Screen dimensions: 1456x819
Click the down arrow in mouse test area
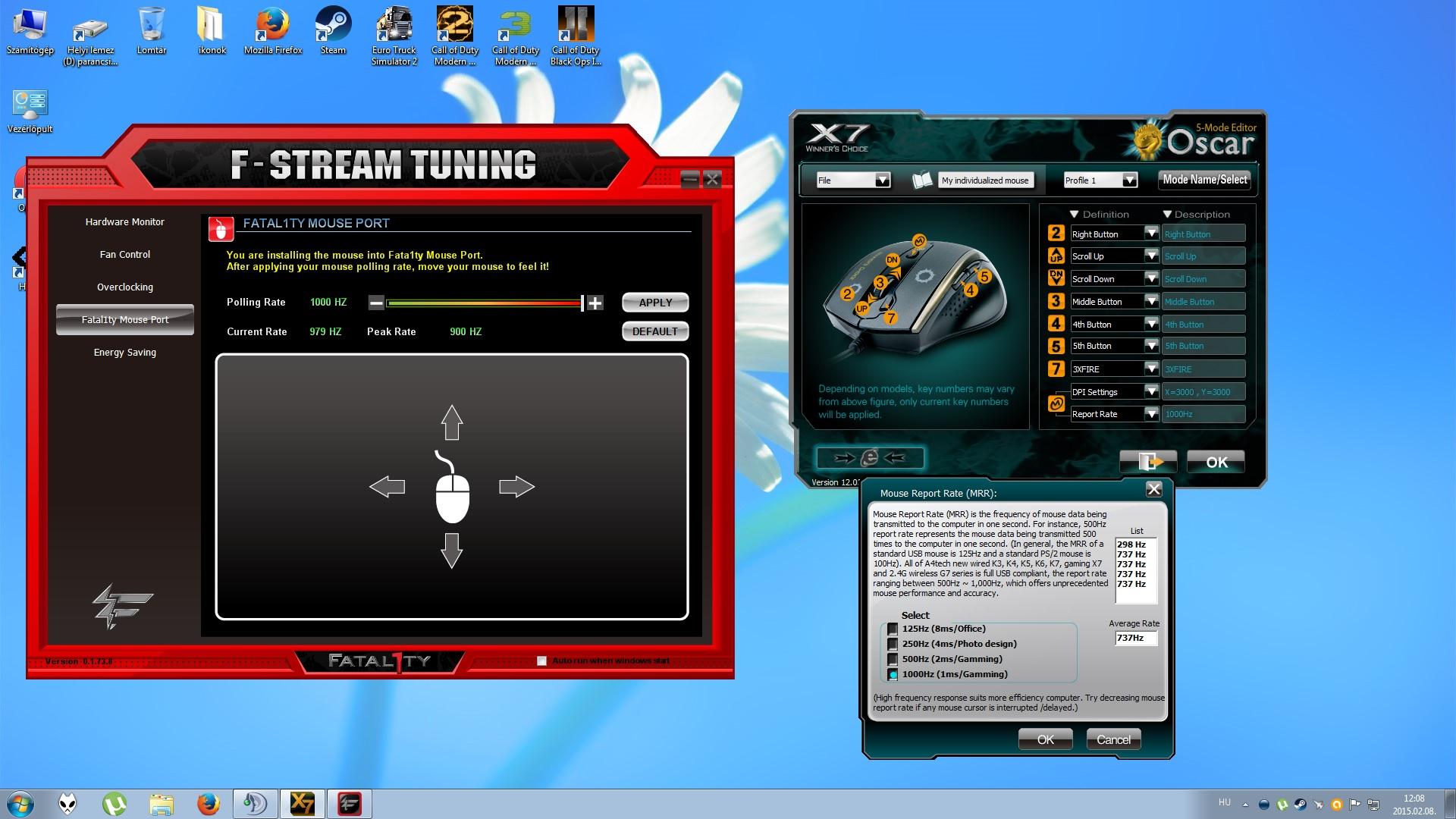(452, 551)
